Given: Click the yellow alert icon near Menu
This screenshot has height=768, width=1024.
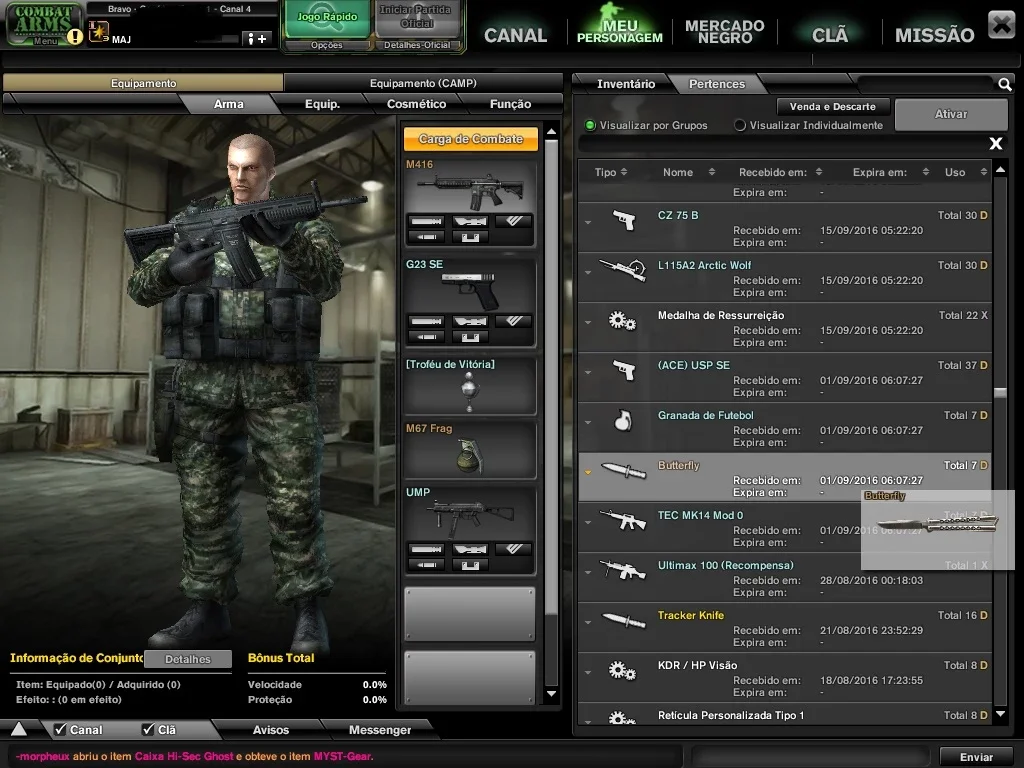Looking at the screenshot, I should click(x=75, y=37).
